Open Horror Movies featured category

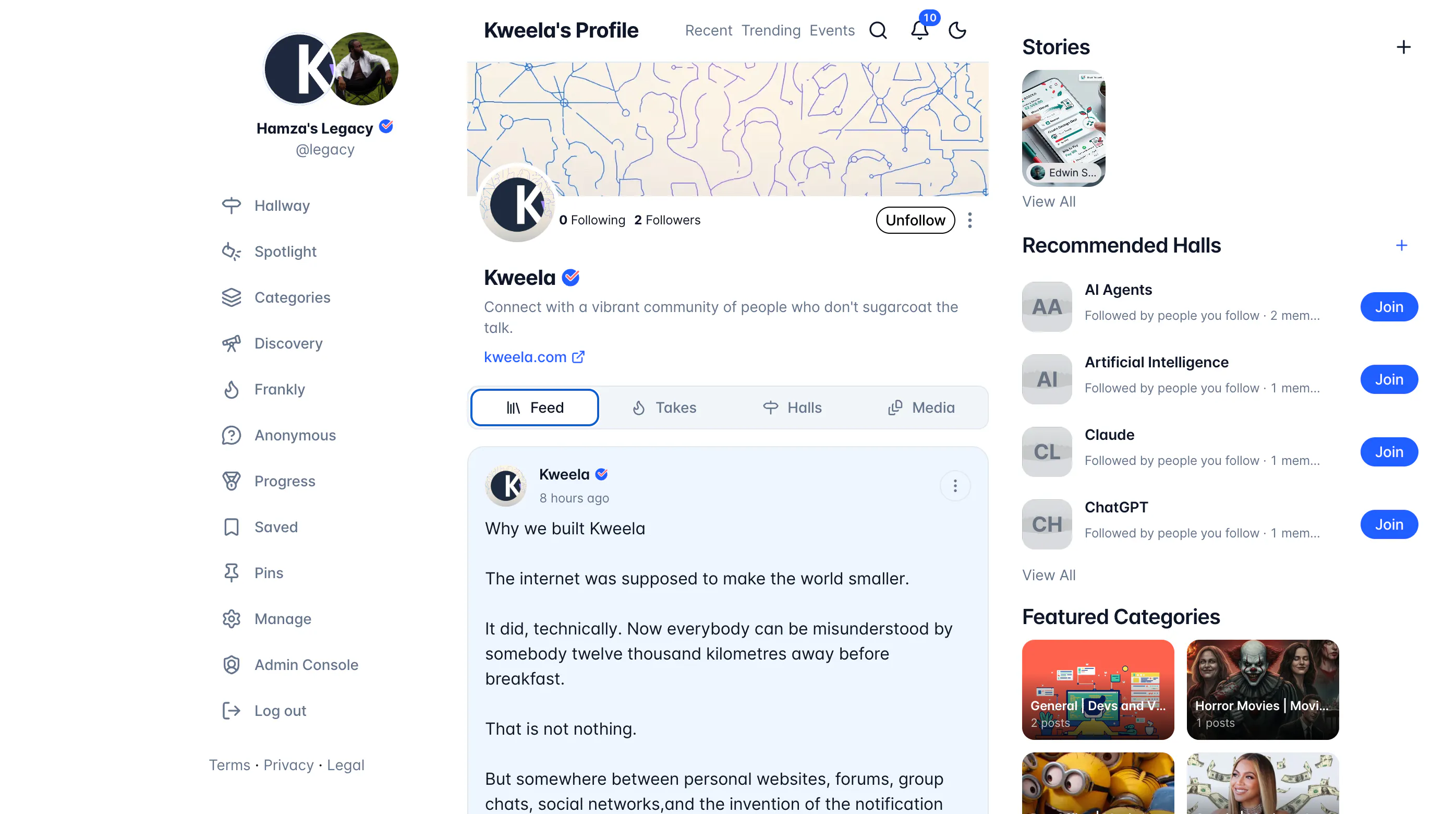(x=1262, y=690)
